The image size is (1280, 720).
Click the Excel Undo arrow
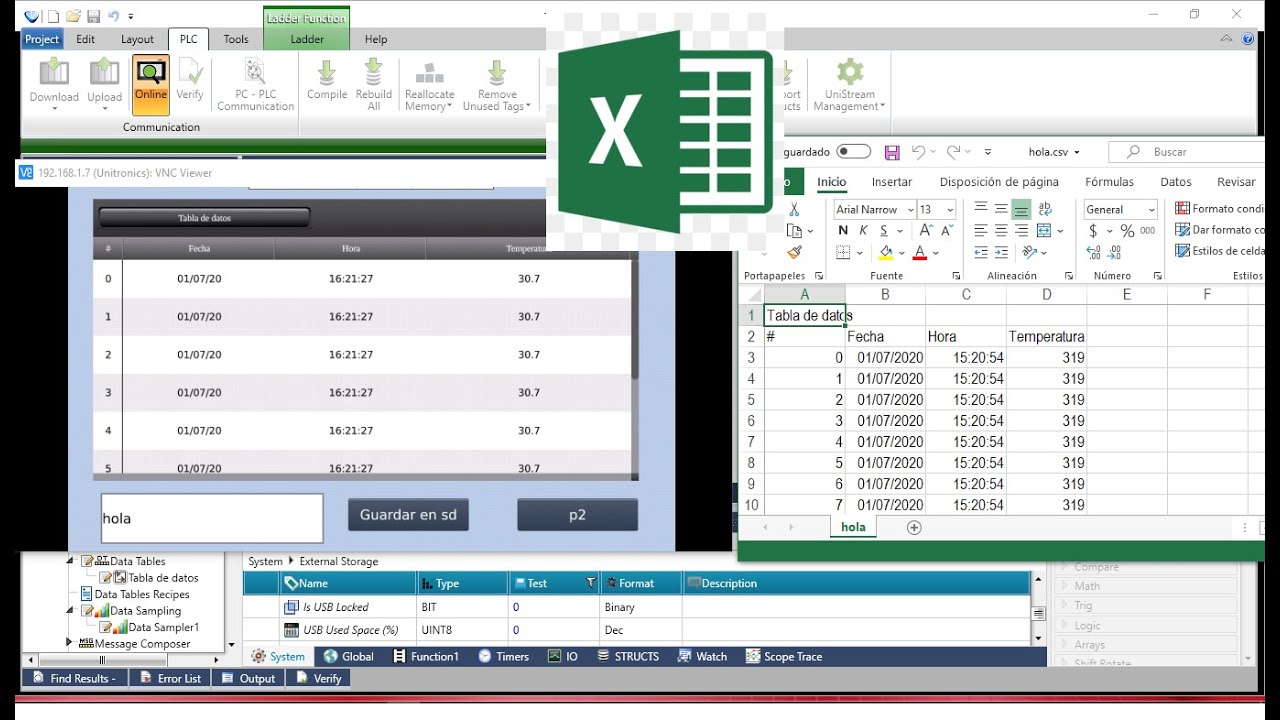(918, 152)
